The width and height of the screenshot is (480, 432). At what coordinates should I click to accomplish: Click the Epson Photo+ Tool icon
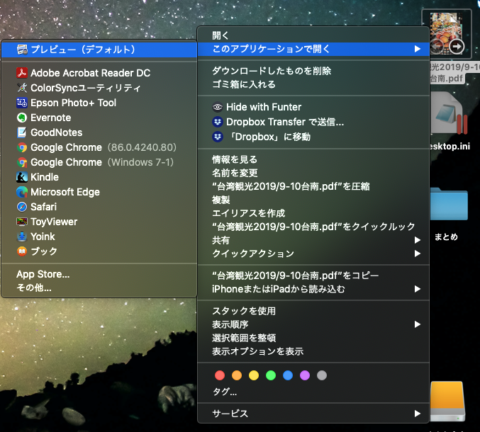tap(22, 103)
